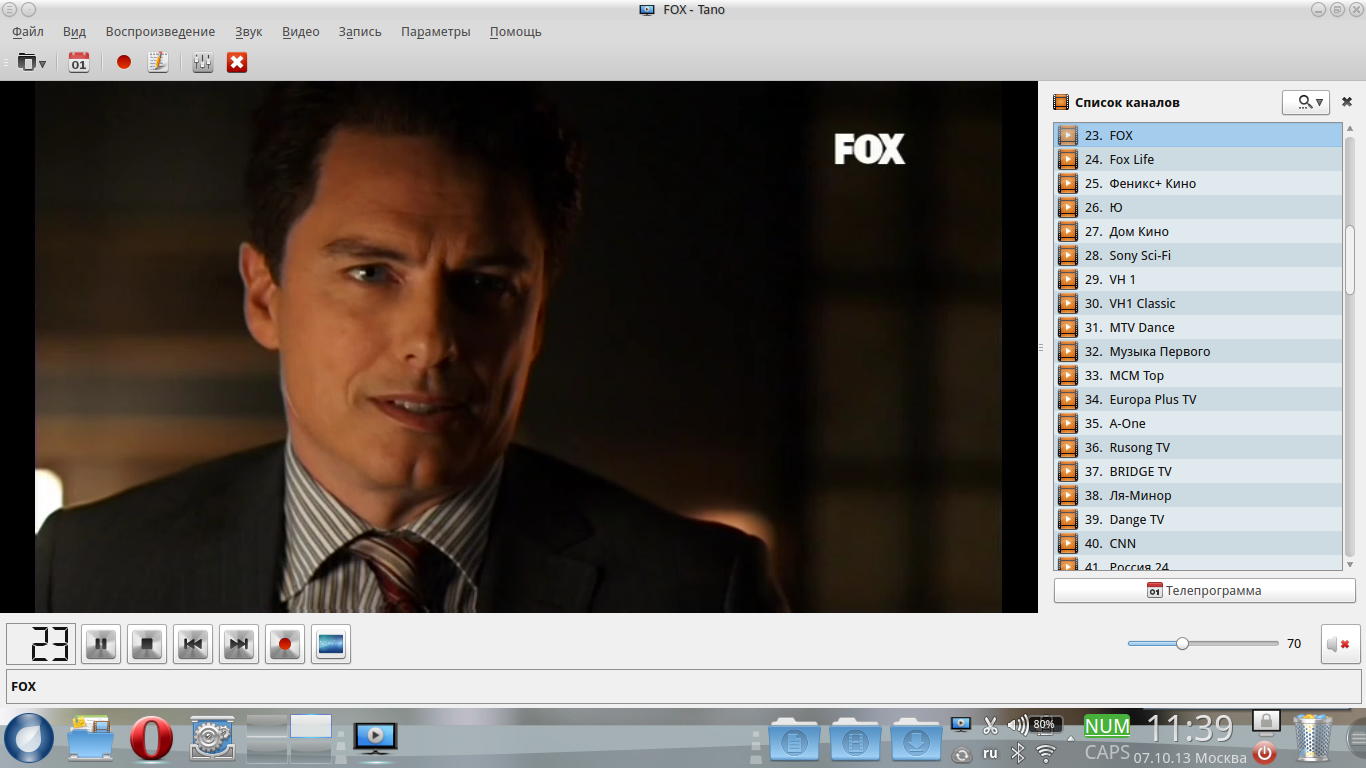Open the Помощь menu
This screenshot has width=1366, height=768.
tap(516, 31)
